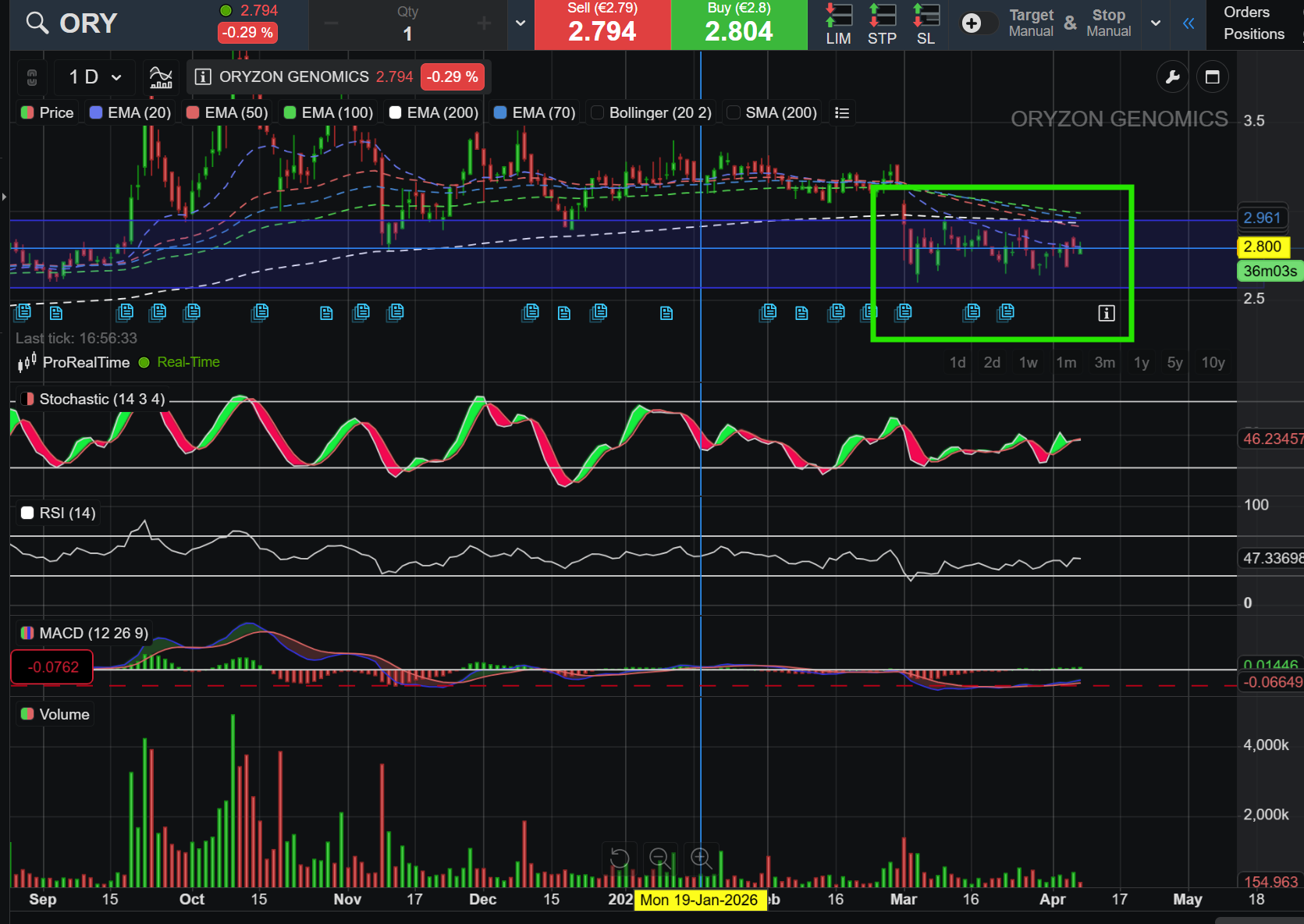Image resolution: width=1304 pixels, height=924 pixels.
Task: Open the 1D timeframe dropdown
Action: 93,76
